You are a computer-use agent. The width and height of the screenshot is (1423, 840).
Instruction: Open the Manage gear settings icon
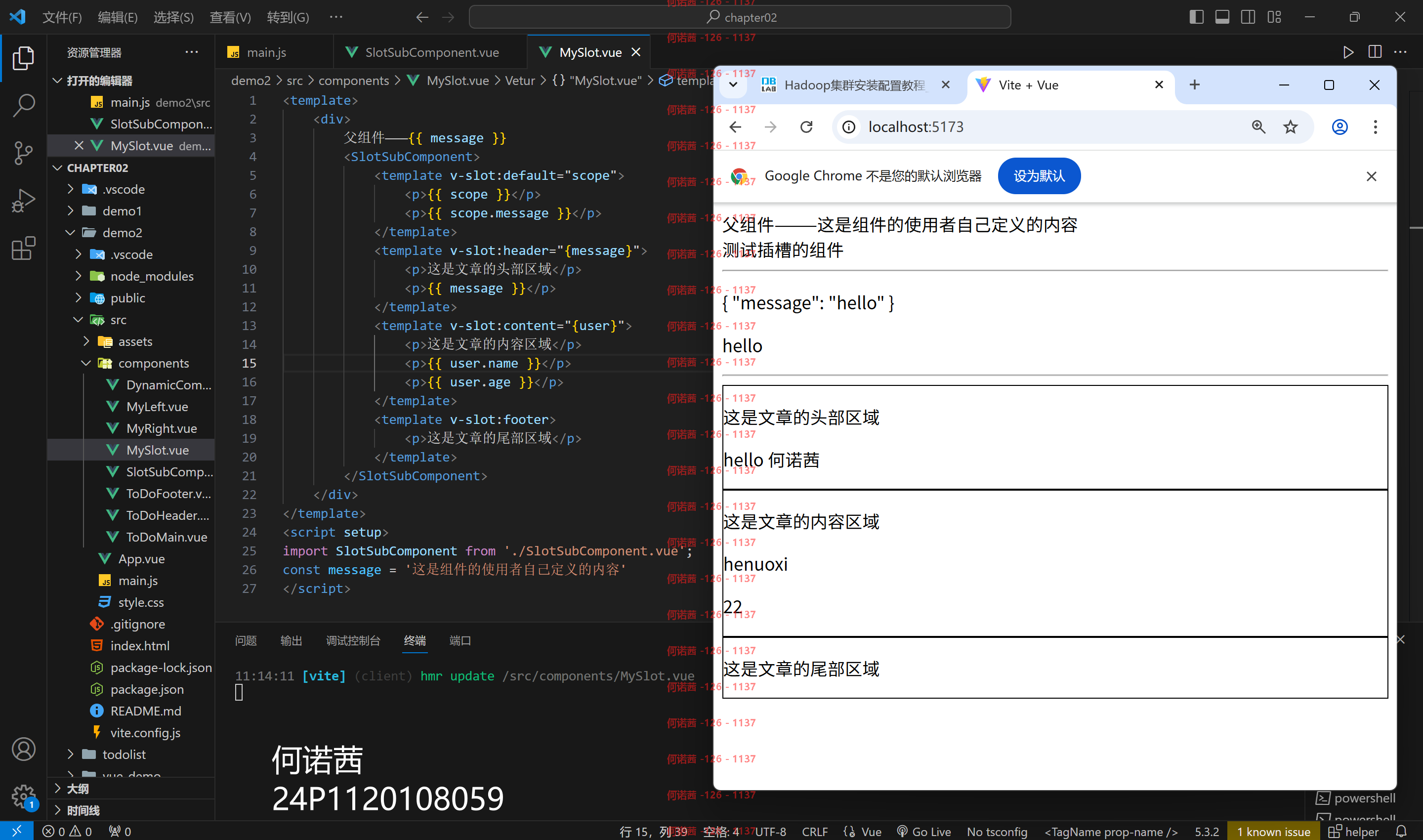pos(23,797)
